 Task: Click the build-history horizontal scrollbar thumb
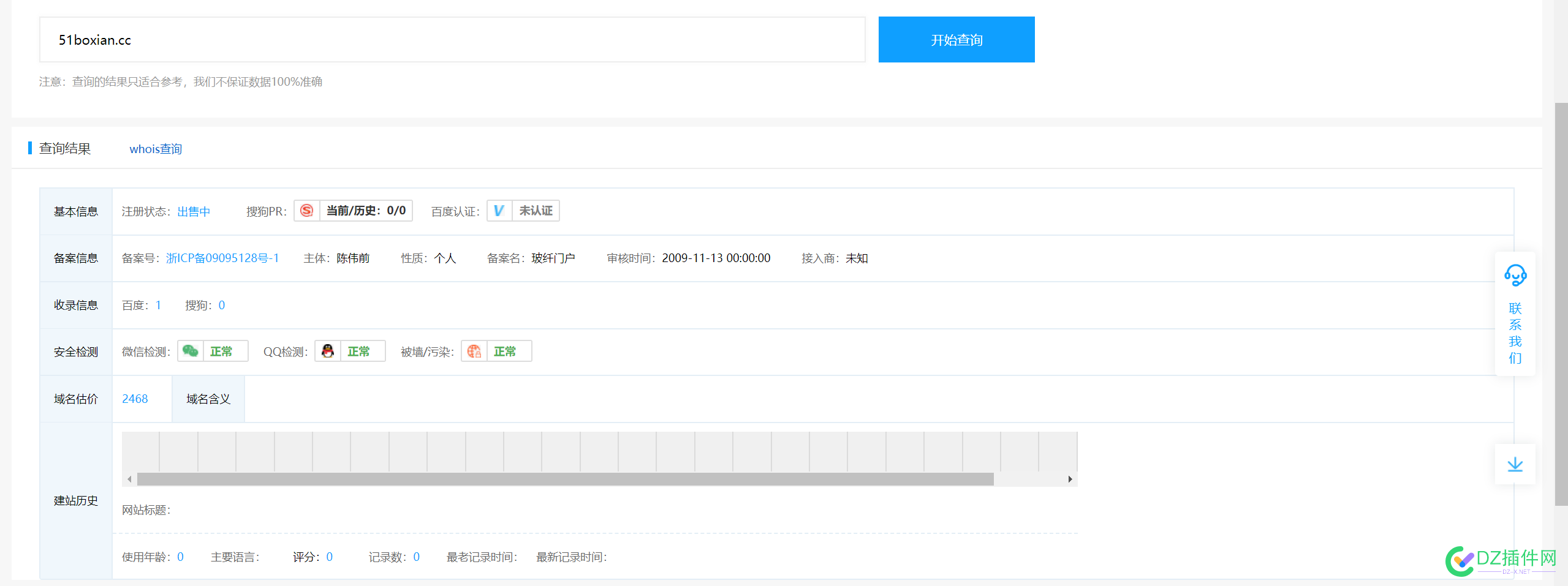[x=565, y=479]
